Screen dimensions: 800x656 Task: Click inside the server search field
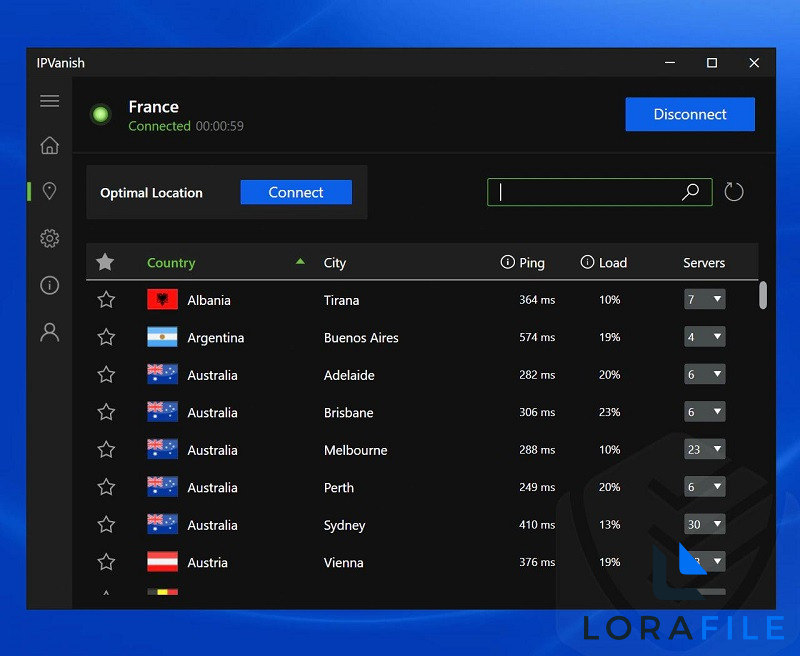click(599, 192)
